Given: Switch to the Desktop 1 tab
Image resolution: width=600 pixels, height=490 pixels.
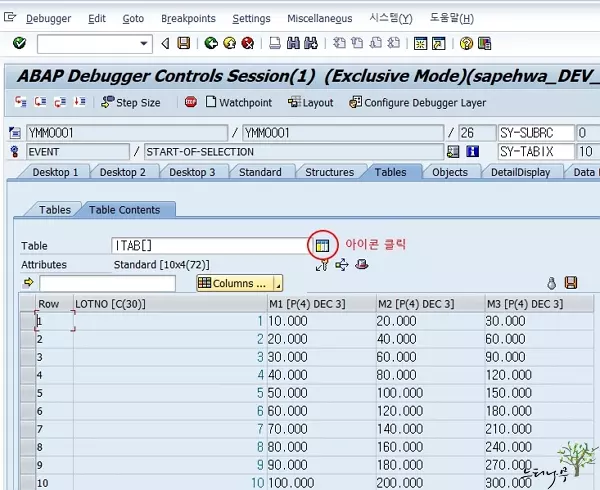Looking at the screenshot, I should click(55, 172).
